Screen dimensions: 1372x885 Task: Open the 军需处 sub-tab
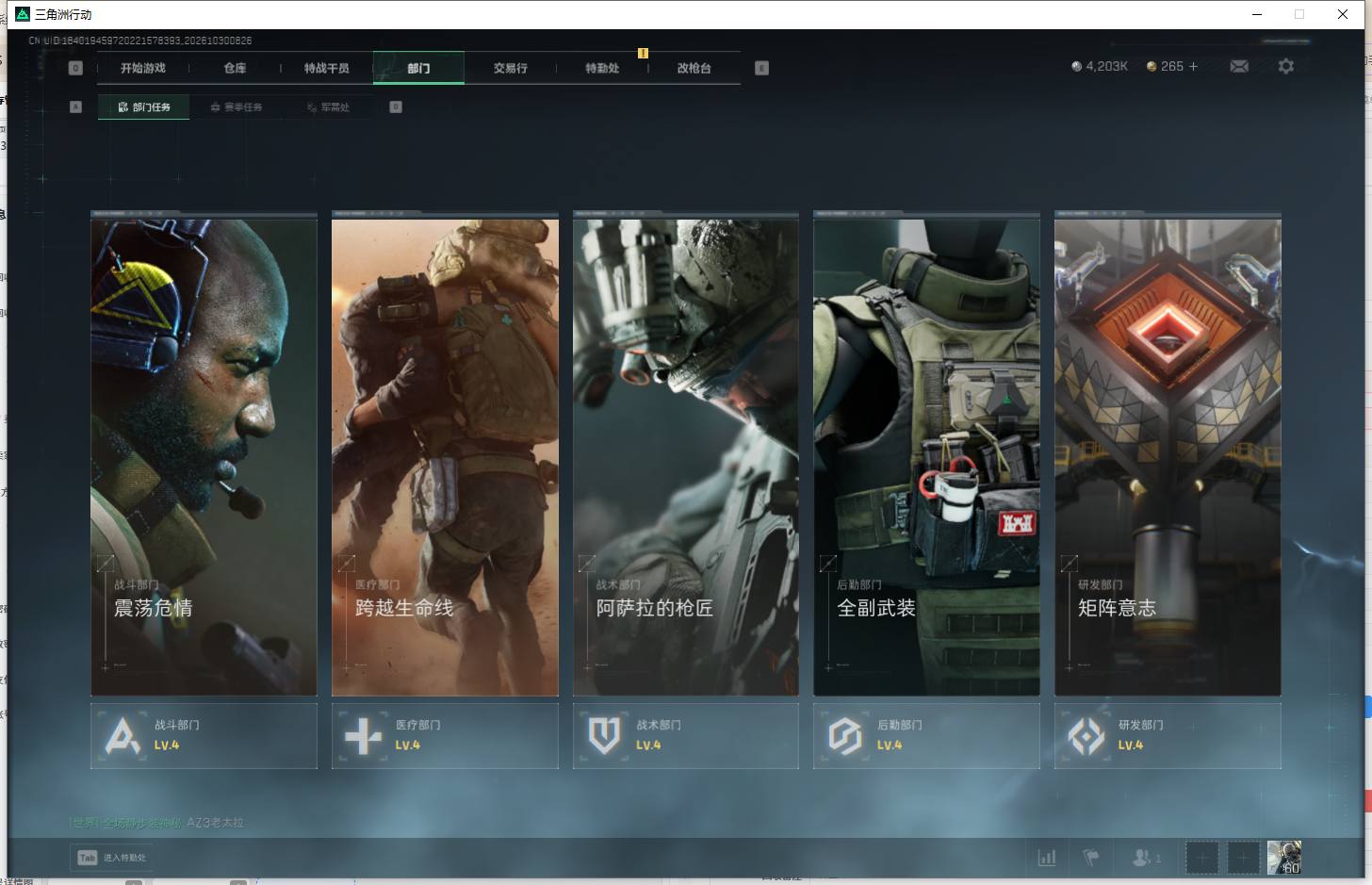tap(328, 107)
